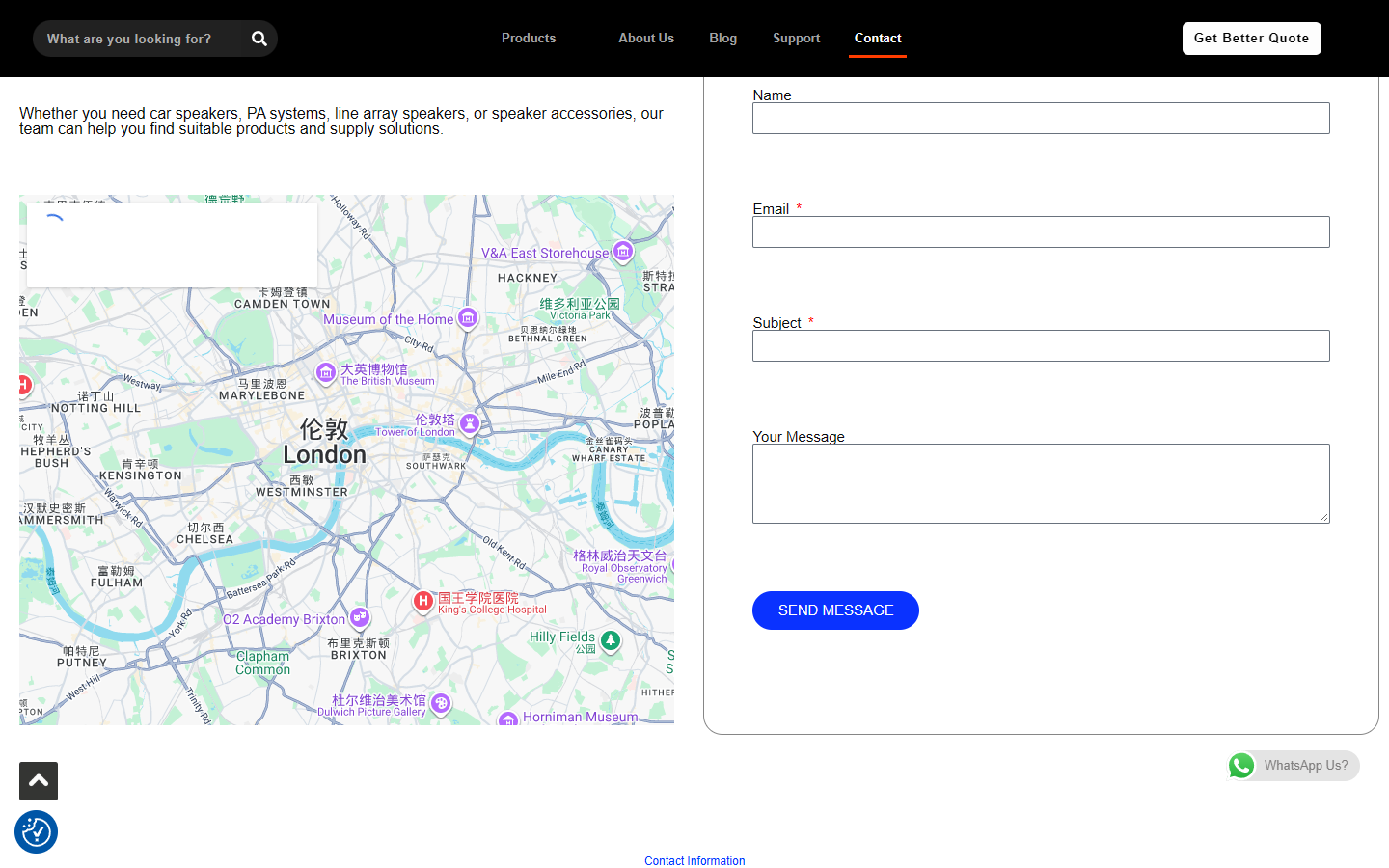Open the cookie consent settings icon

pos(36,831)
